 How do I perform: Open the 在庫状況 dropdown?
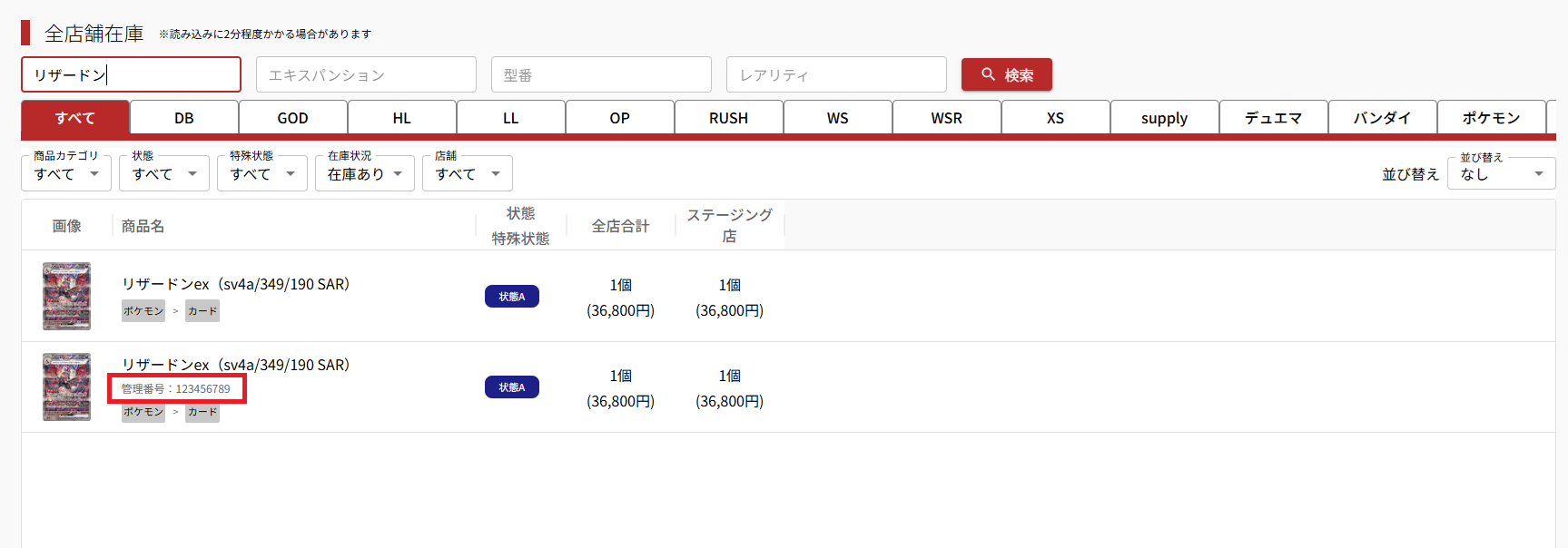pyautogui.click(x=364, y=173)
